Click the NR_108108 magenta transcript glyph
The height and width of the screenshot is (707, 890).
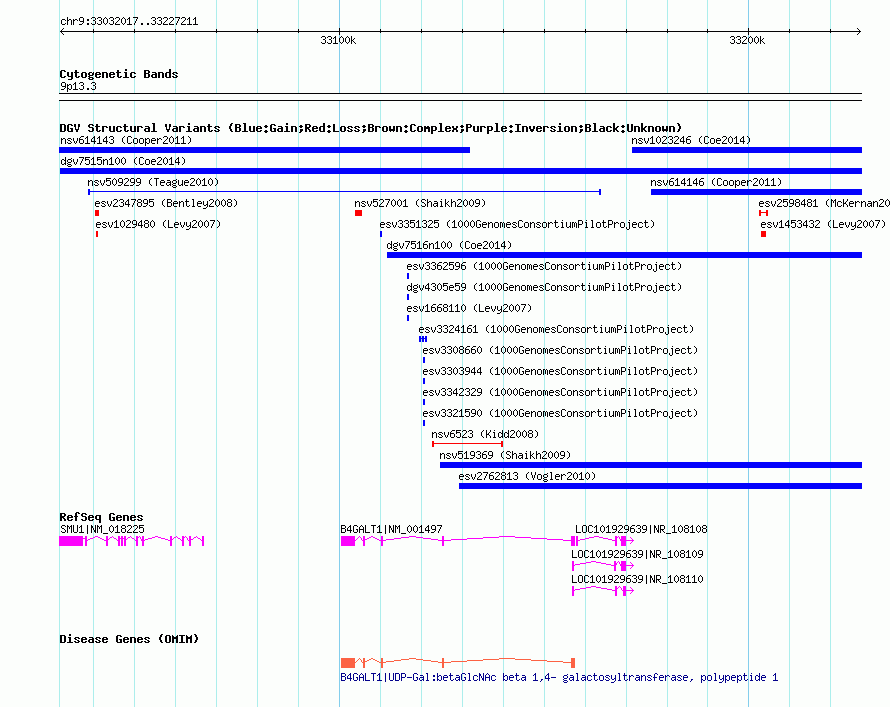coord(603,541)
